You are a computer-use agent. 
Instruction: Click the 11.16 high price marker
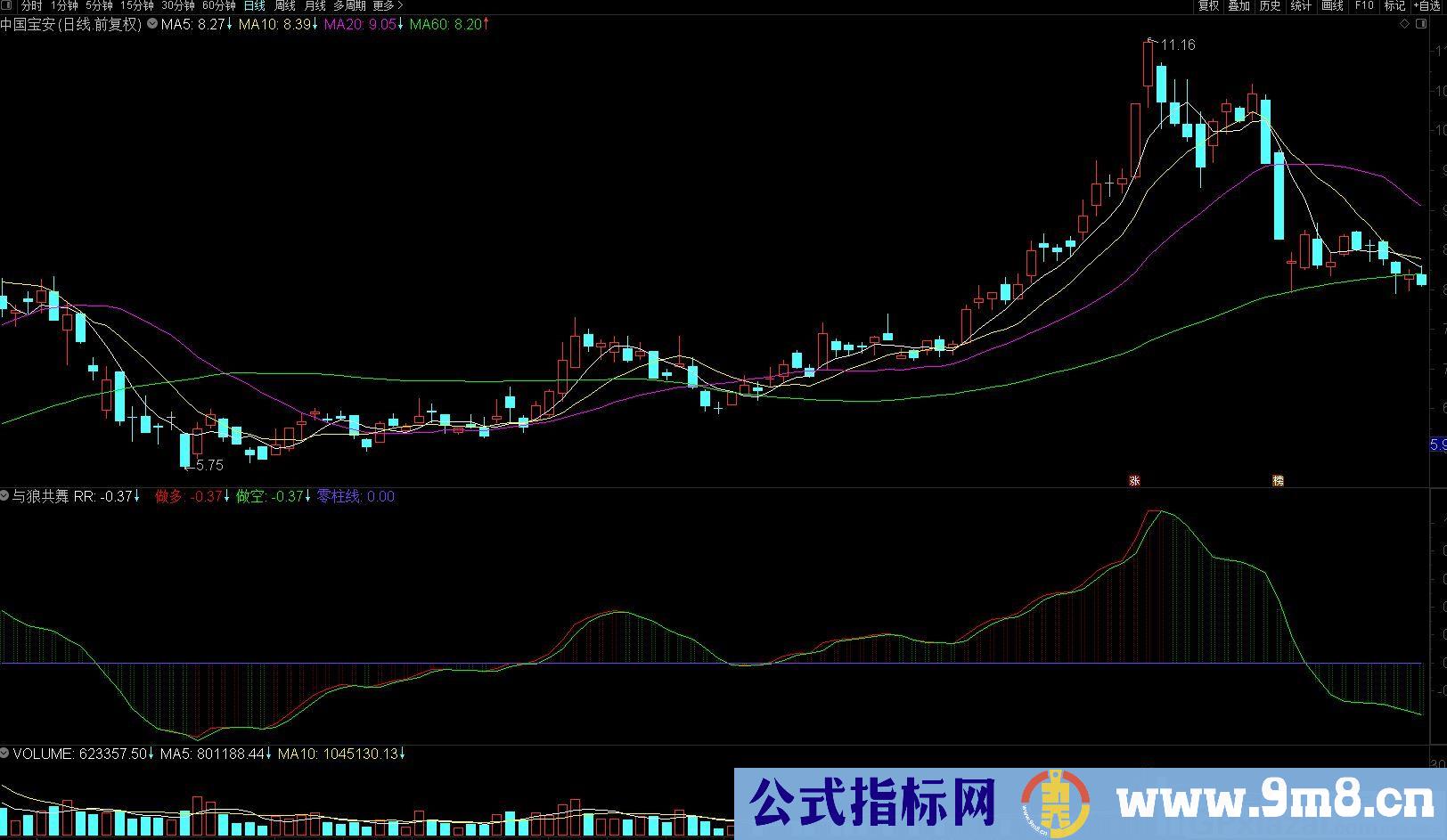coord(1178,45)
